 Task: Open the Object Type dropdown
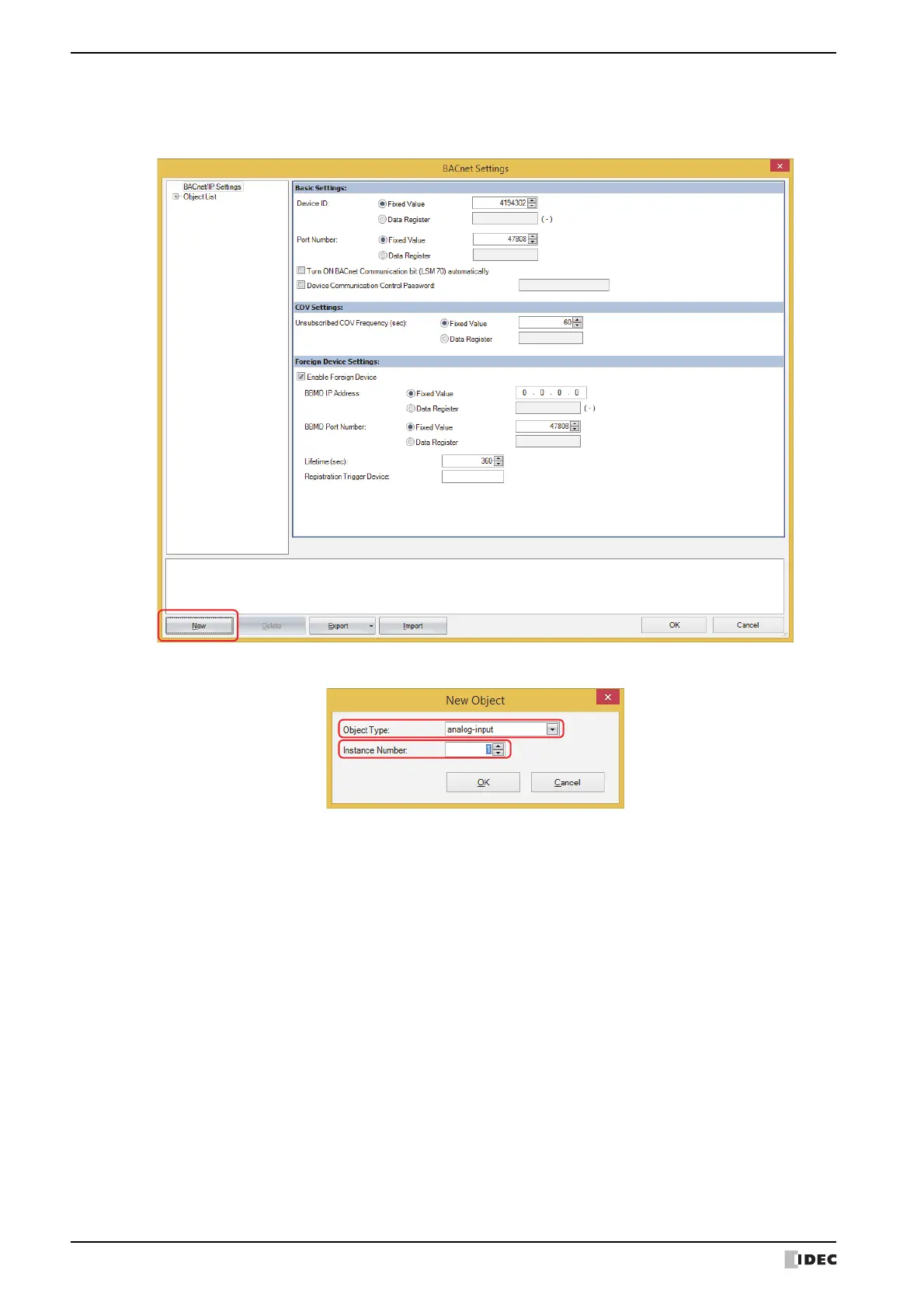[x=552, y=729]
